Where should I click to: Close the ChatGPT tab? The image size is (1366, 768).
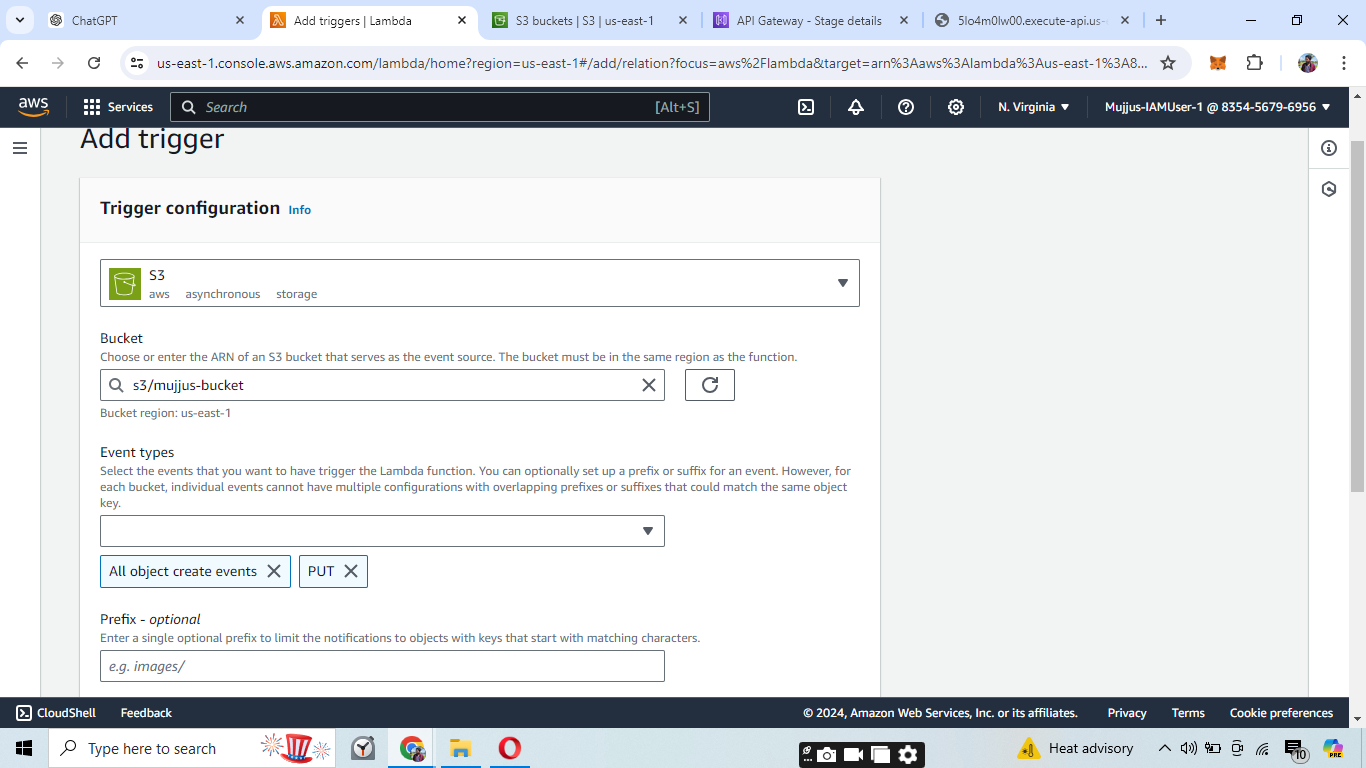pos(240,20)
